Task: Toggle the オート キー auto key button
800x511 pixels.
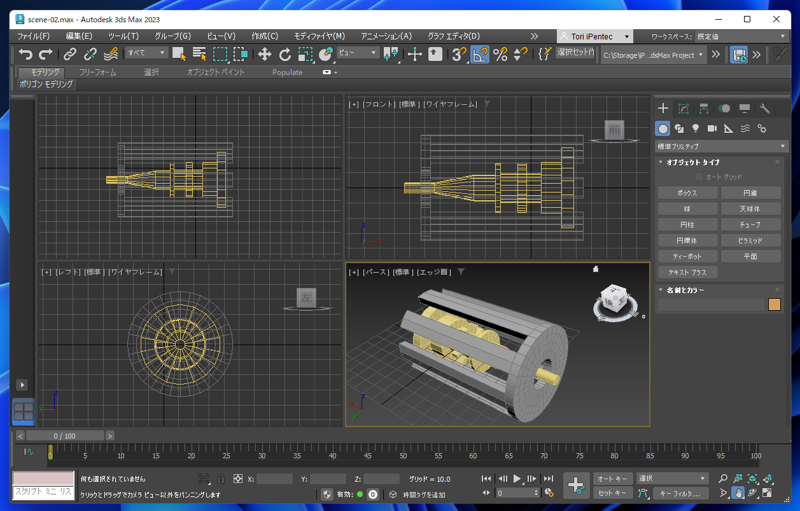Action: click(x=612, y=478)
